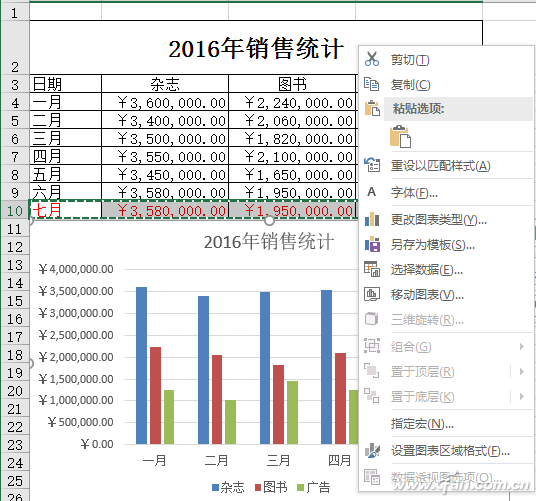Image resolution: width=536 pixels, height=501 pixels.
Task: Select the 三月 date cell
Action: [x=66, y=138]
